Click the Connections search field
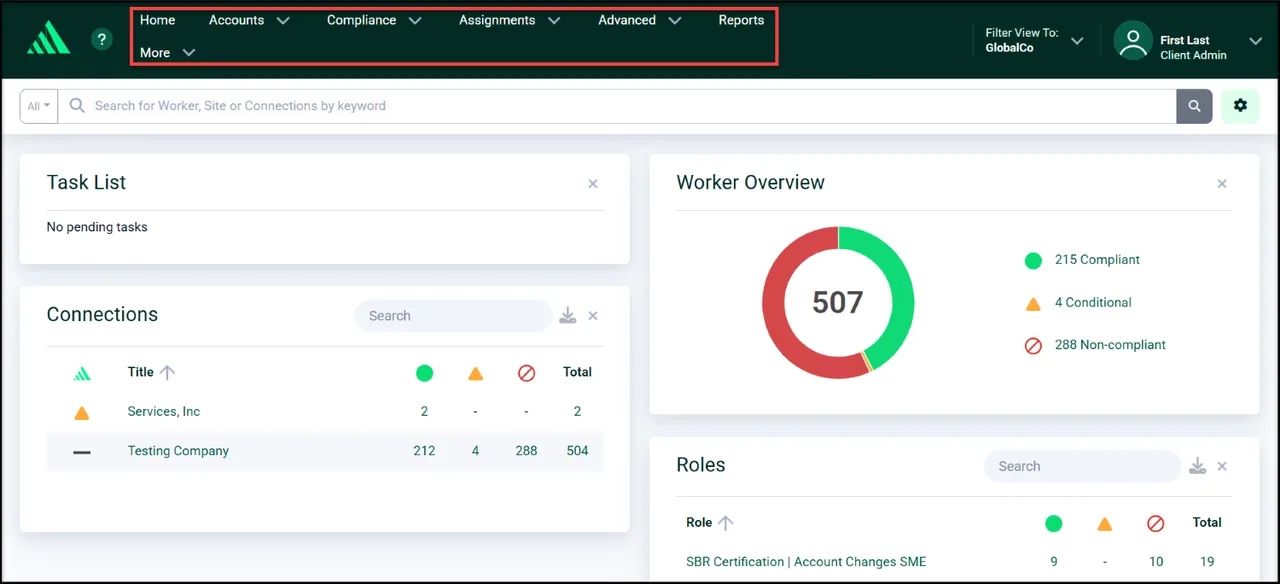 [453, 316]
